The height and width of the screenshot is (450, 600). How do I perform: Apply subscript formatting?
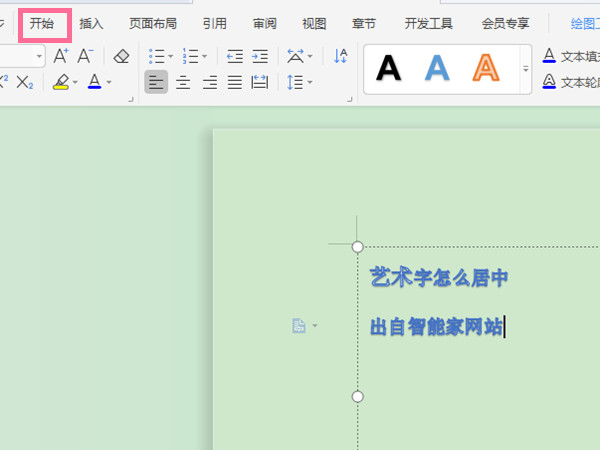tap(26, 83)
